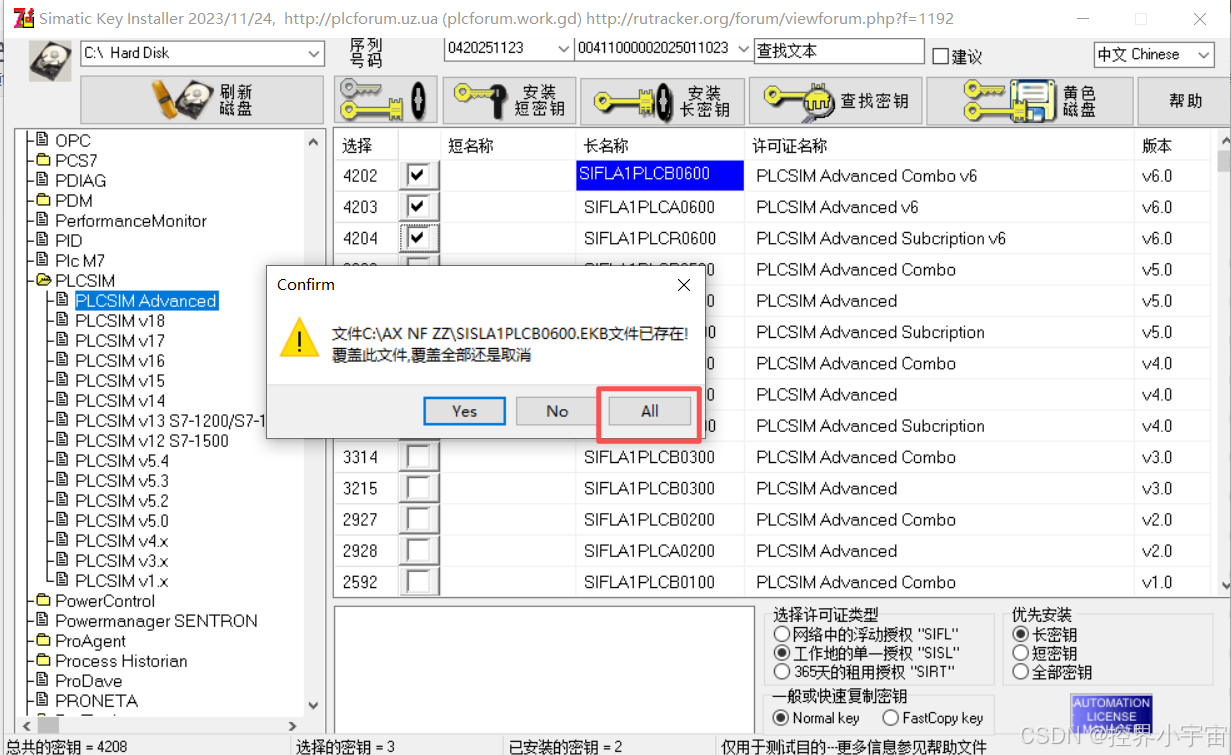
Task: Click ProAgent folder in tree
Action: [90, 641]
